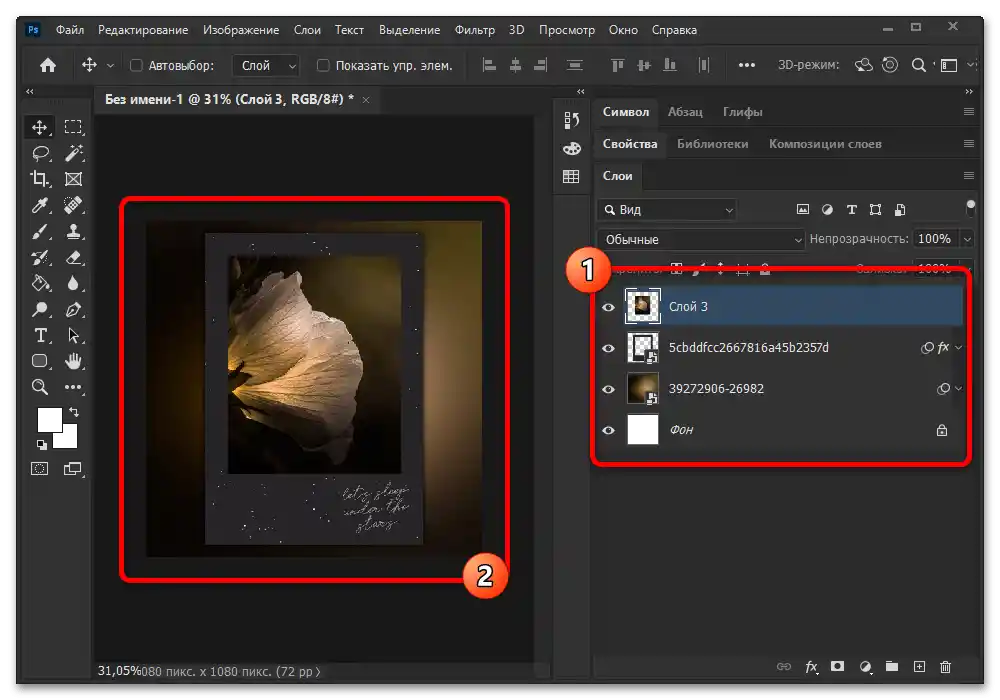Toggle the layer filtering switch
The image size is (1000, 700).
click(x=971, y=208)
